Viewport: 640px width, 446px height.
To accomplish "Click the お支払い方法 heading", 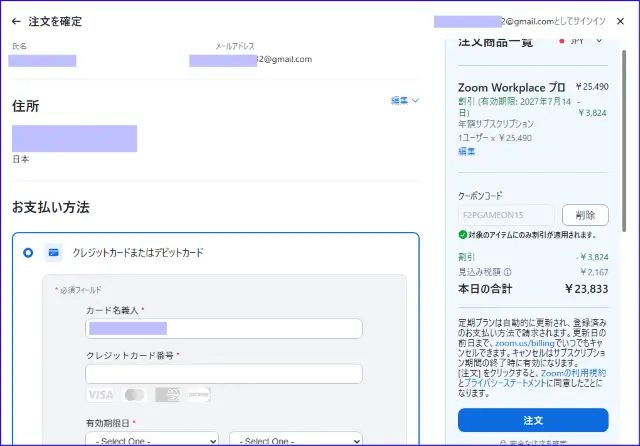I will click(51, 207).
